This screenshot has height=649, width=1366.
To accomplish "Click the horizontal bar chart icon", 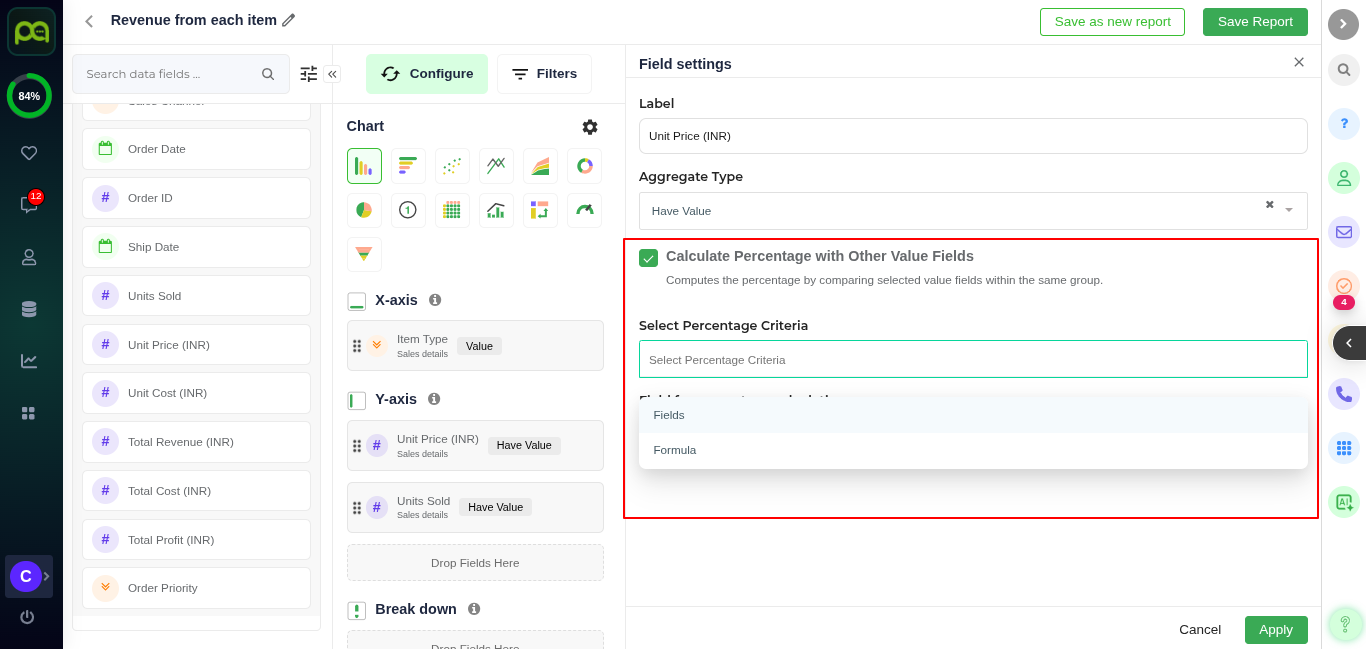I will (x=408, y=166).
